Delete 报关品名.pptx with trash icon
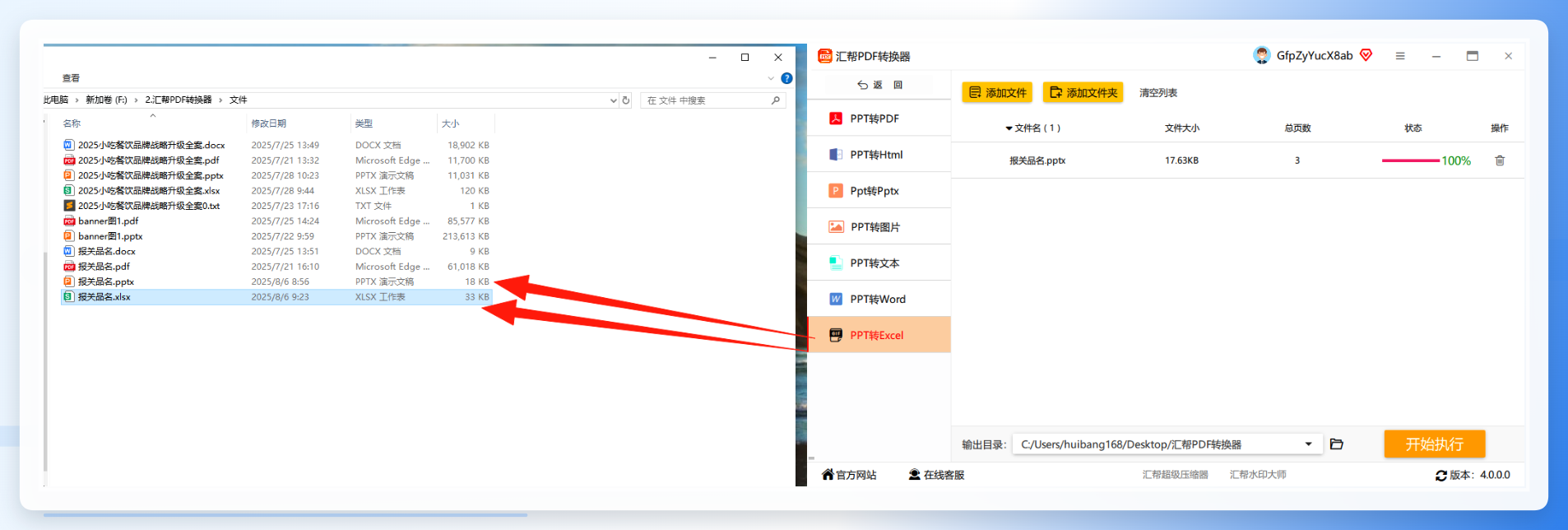Screen dimensions: 1568x530 pyautogui.click(x=1500, y=160)
